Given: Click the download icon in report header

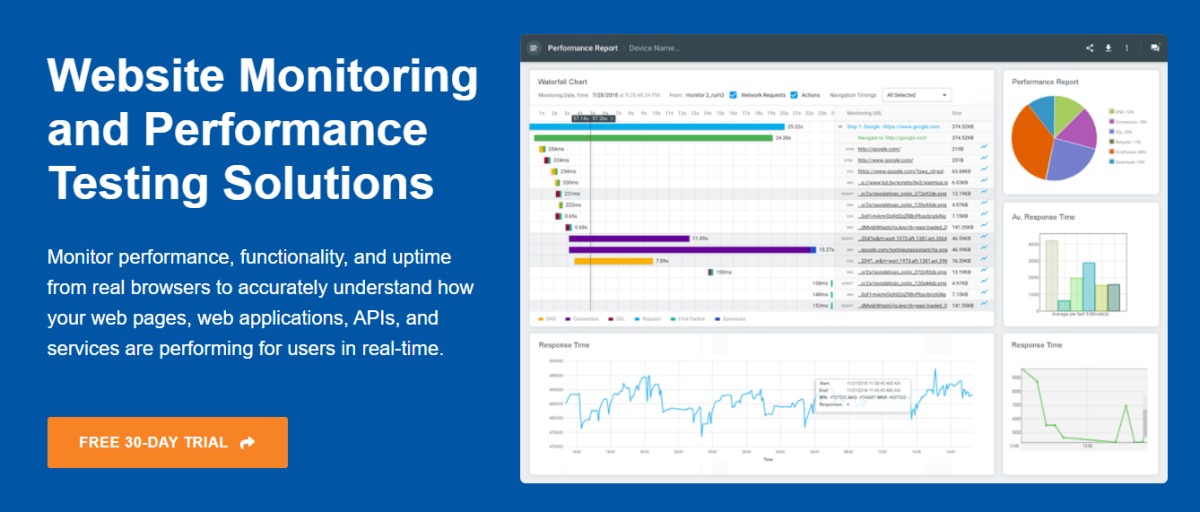Looking at the screenshot, I should pyautogui.click(x=1108, y=47).
